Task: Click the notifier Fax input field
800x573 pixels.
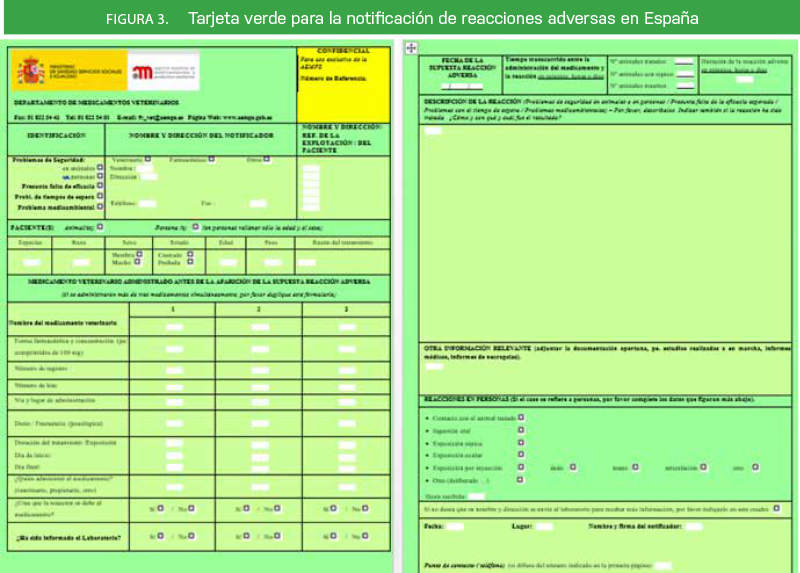Action: tap(258, 204)
